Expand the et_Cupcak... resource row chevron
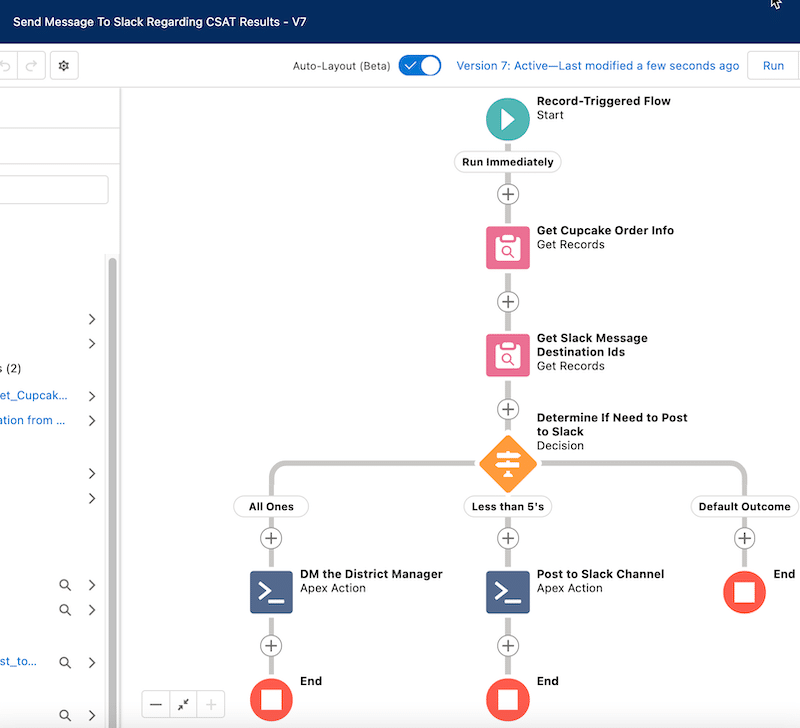 [92, 396]
